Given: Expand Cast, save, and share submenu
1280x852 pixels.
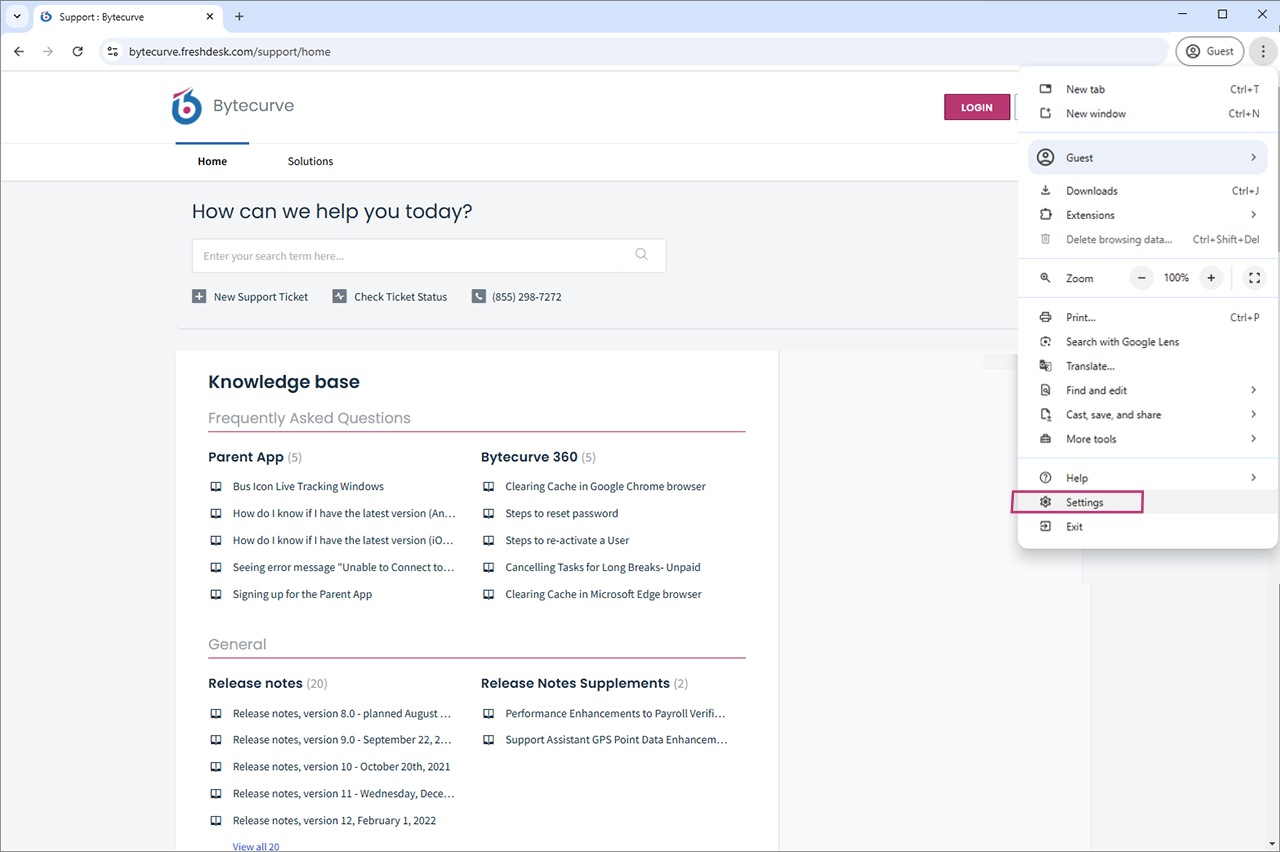Looking at the screenshot, I should [x=1148, y=414].
